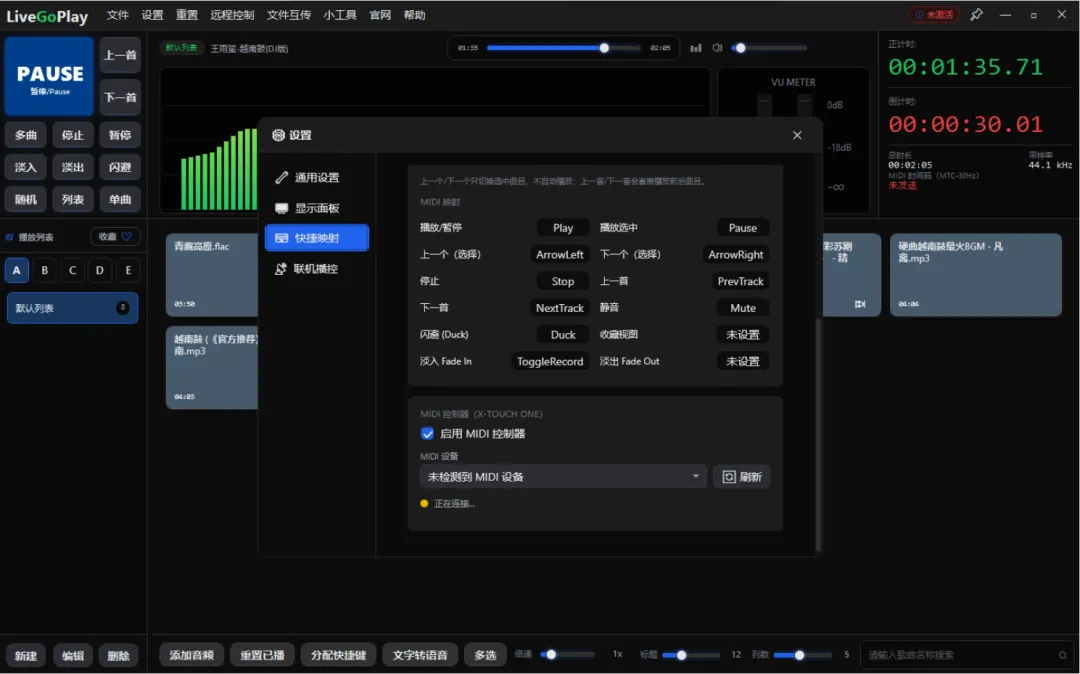Expand the MIDI 设备 dropdown
The image size is (1080, 674).
[563, 476]
